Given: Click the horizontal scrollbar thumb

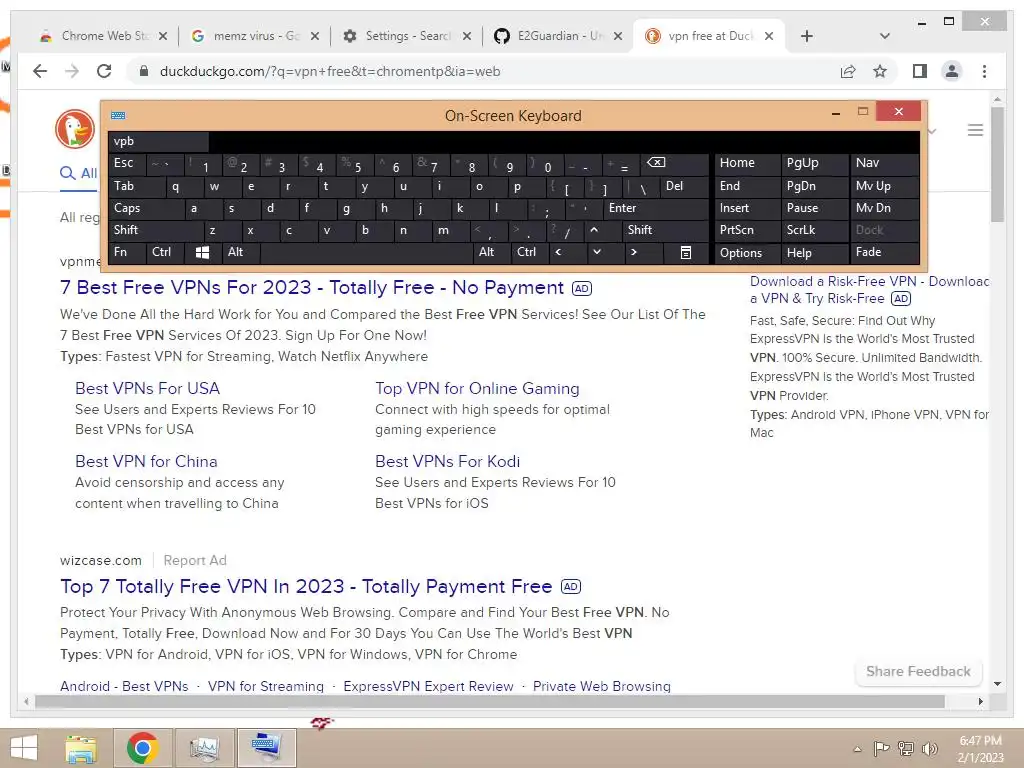Looking at the screenshot, I should (x=490, y=701).
